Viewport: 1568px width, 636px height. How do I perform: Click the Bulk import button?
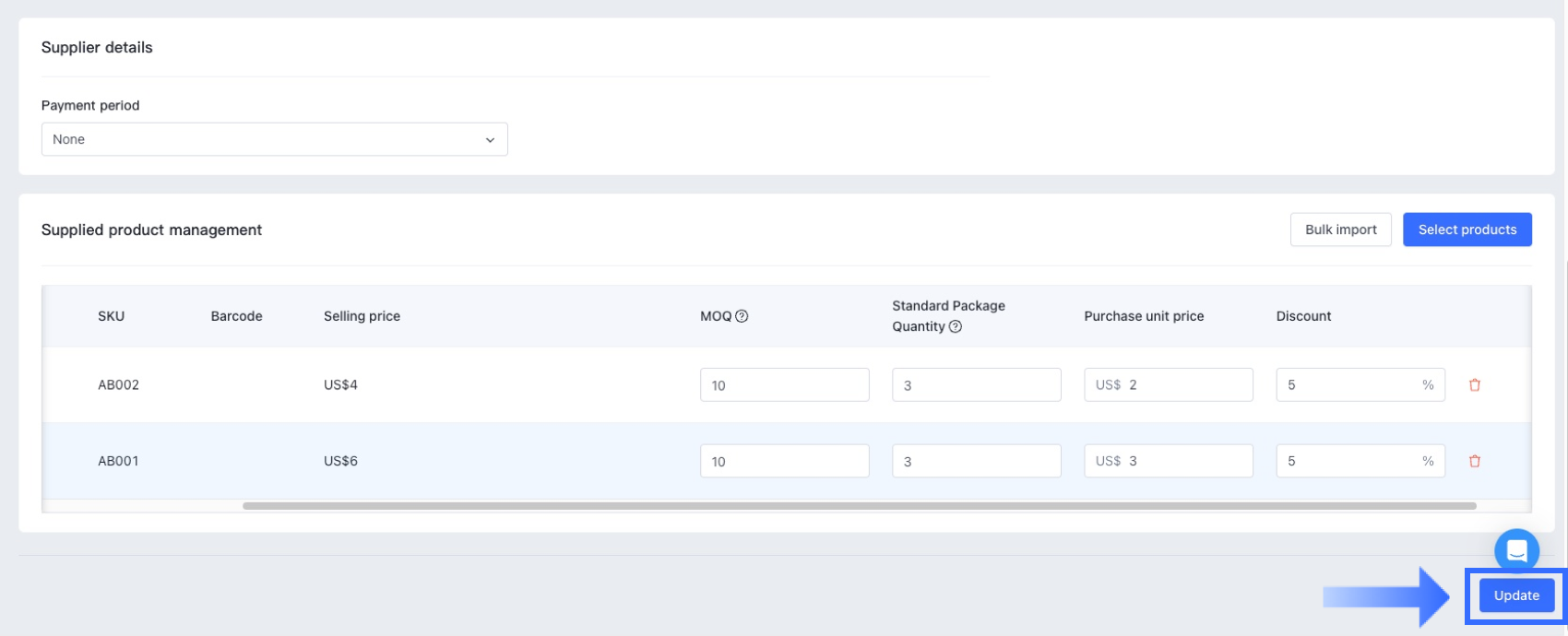pos(1340,230)
